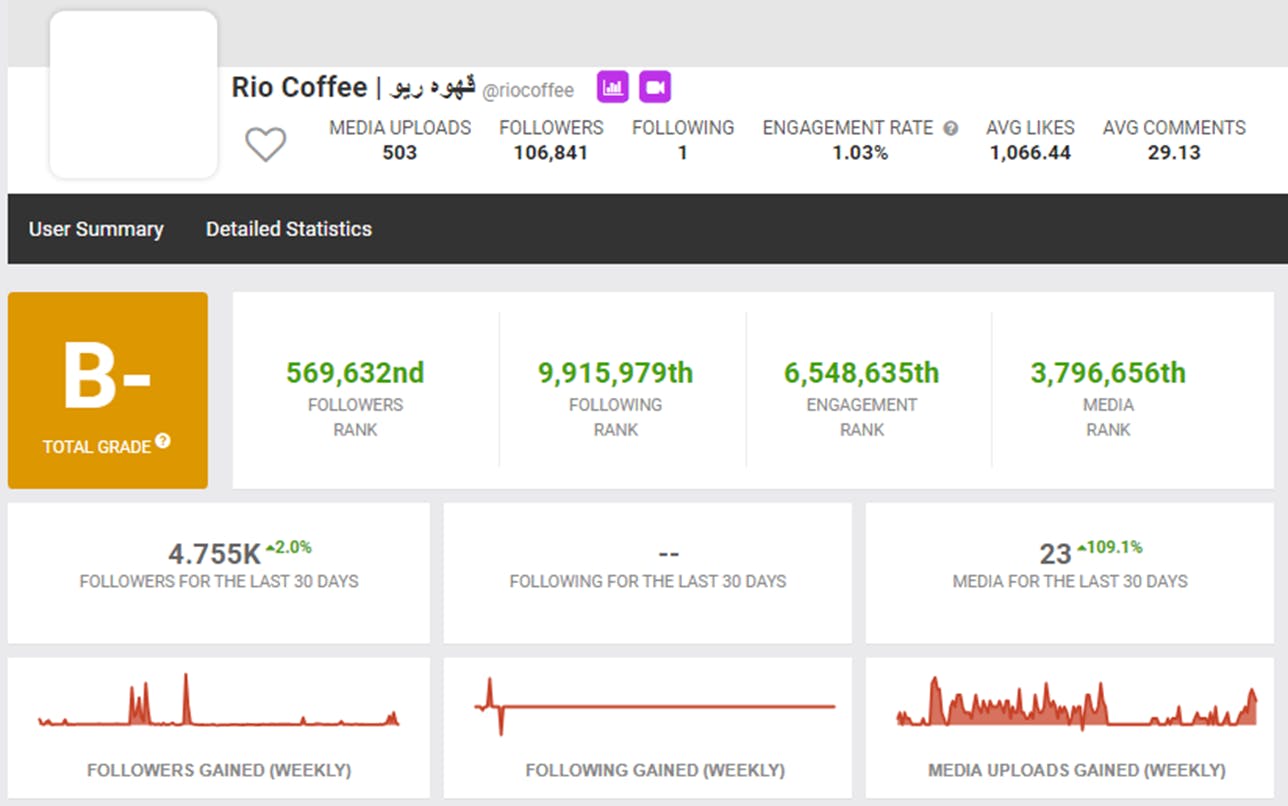Click the 23 media last 30 days value
This screenshot has height=806, width=1288.
1055,554
